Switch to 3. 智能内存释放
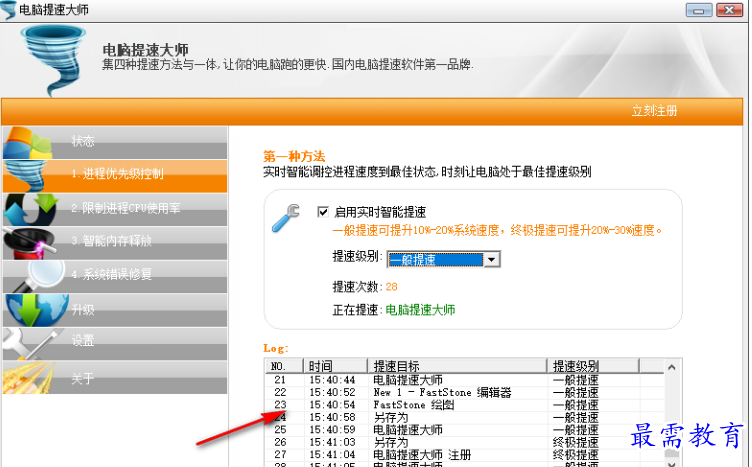This screenshot has height=467, width=752. point(115,243)
